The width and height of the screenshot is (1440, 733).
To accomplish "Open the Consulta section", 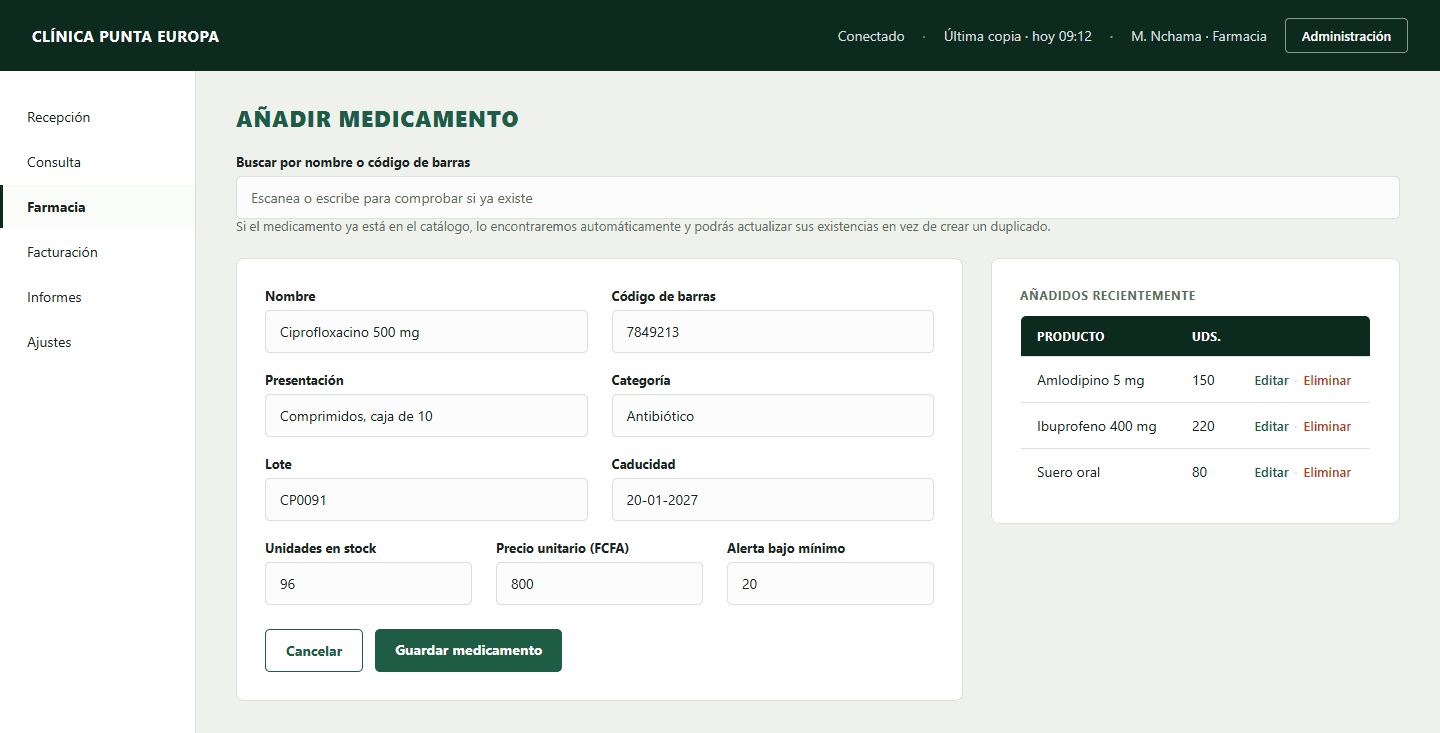I will pos(98,162).
